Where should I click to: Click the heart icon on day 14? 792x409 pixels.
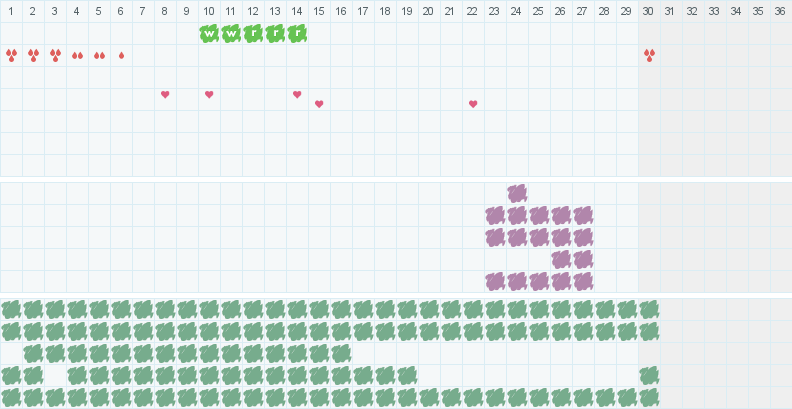click(x=297, y=94)
